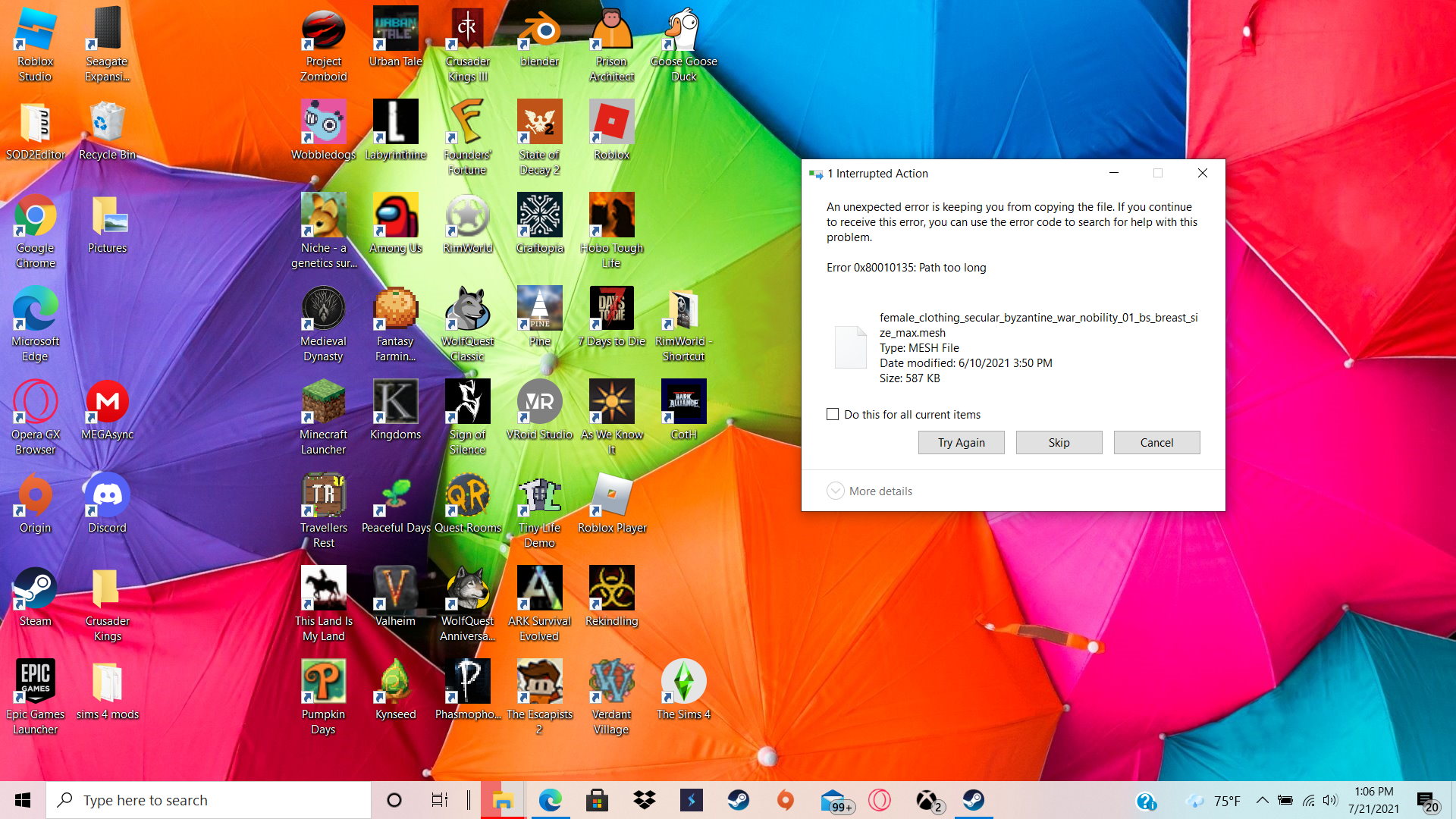Select the Error 0x80010135 message text

click(906, 268)
